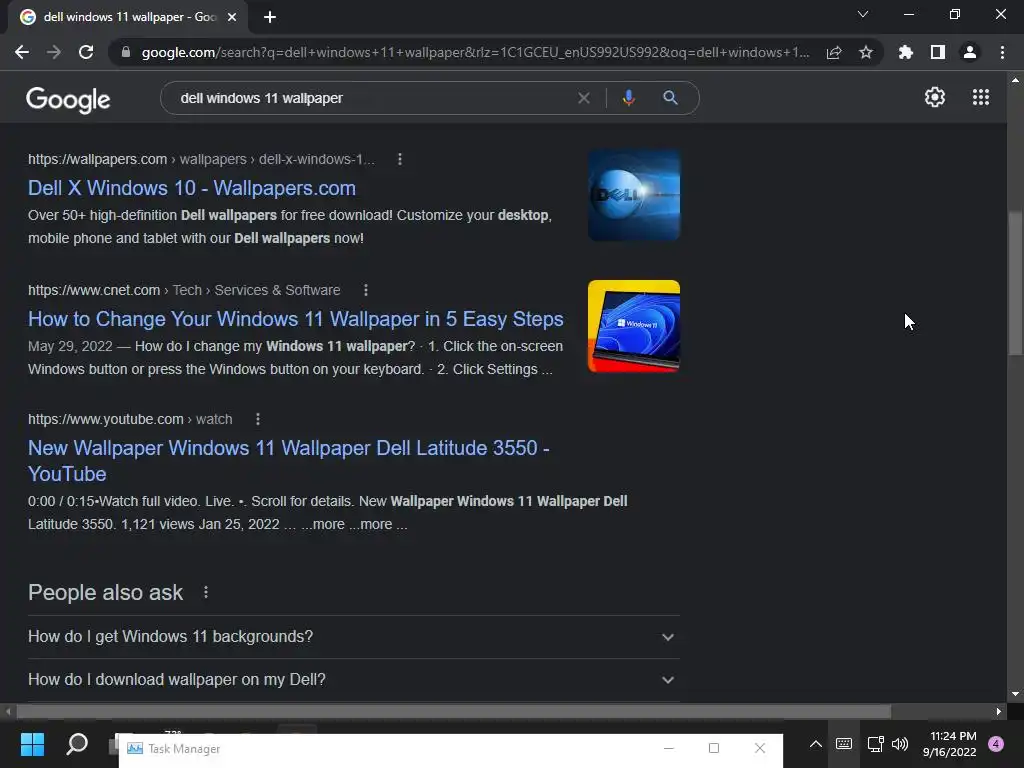Click the CNET Windows 11 laptop thumbnail

coord(634,326)
